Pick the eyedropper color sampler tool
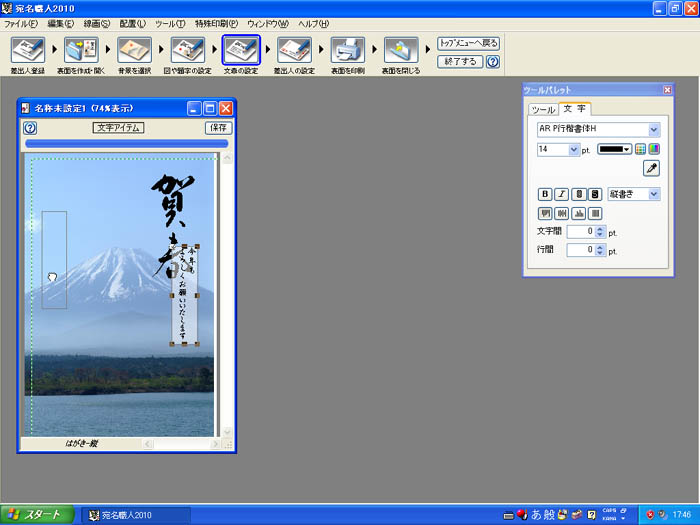700x525 pixels. (x=651, y=168)
